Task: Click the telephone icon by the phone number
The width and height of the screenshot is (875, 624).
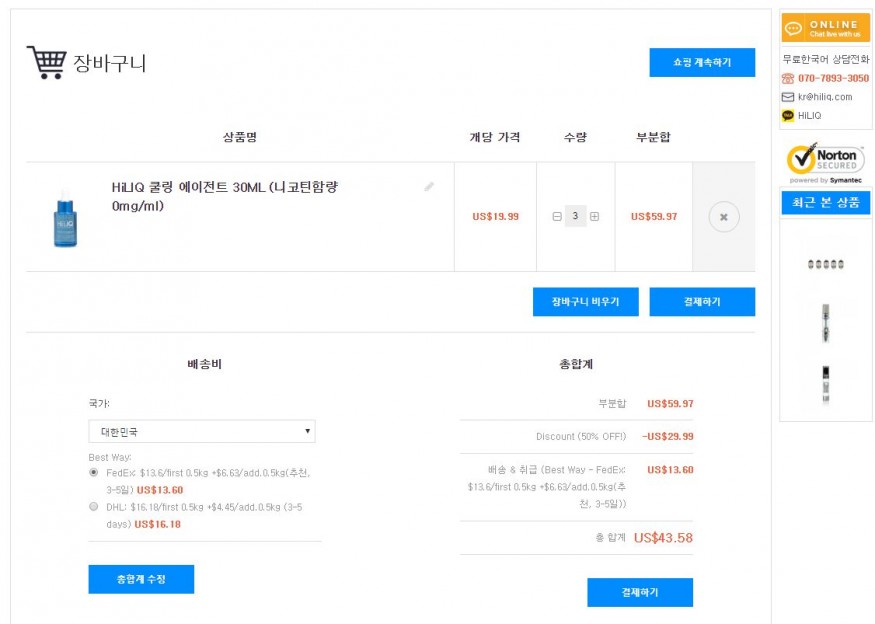Action: click(x=788, y=78)
